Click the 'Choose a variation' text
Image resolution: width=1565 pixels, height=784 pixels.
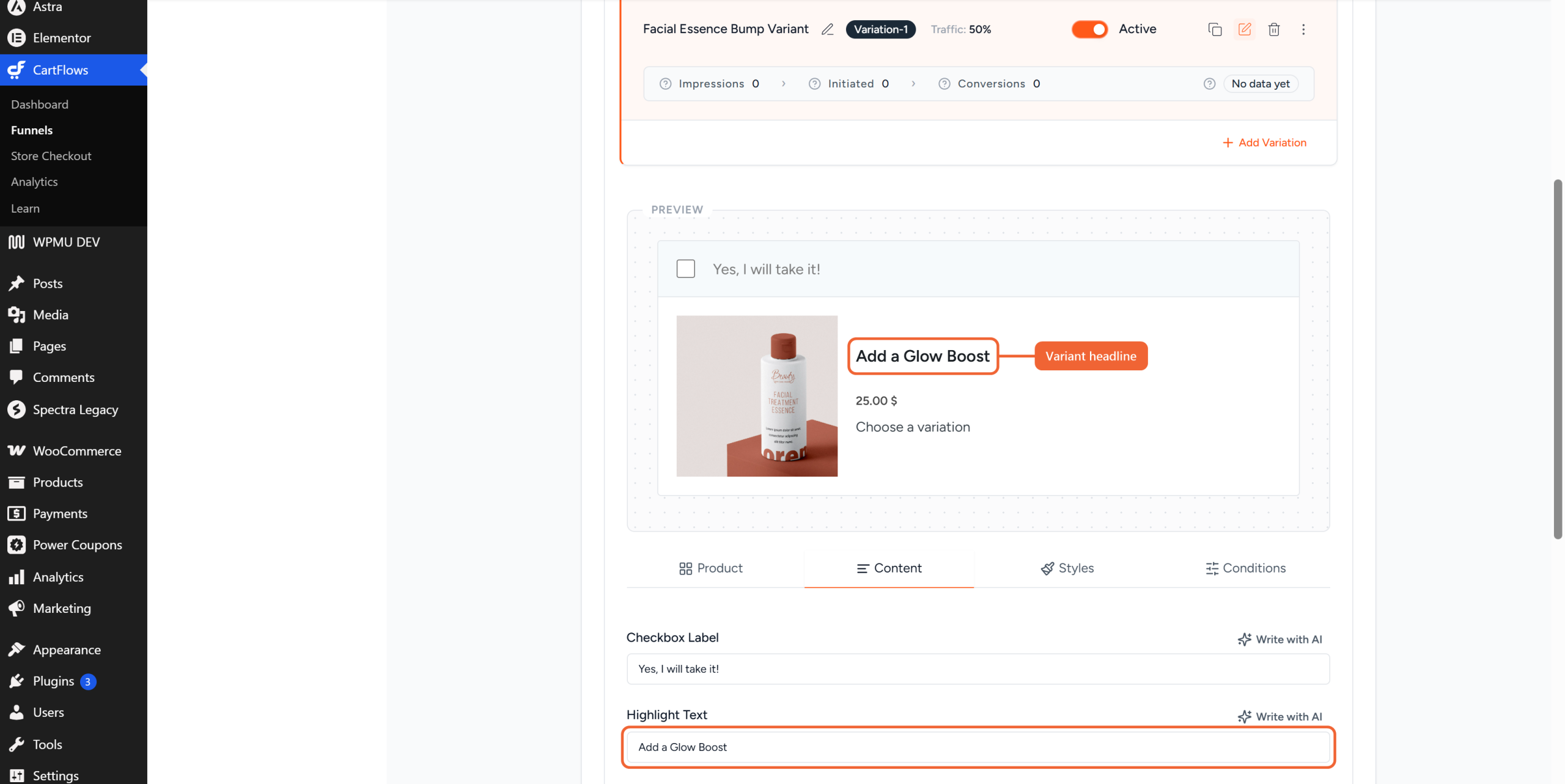point(913,427)
